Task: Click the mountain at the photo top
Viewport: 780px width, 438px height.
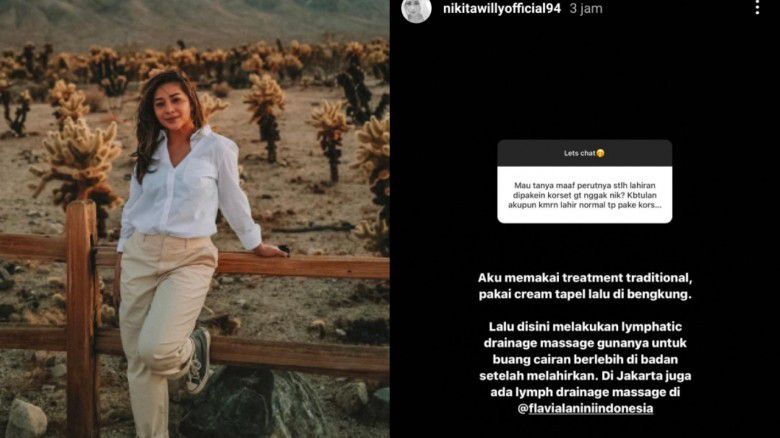Action: pos(194,20)
